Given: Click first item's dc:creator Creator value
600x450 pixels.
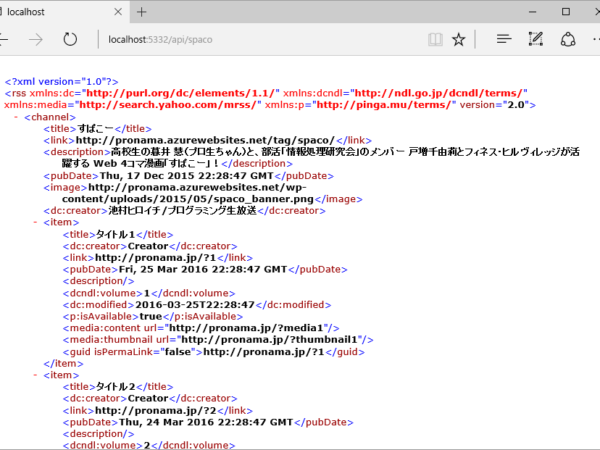Looking at the screenshot, I should click(x=148, y=246).
